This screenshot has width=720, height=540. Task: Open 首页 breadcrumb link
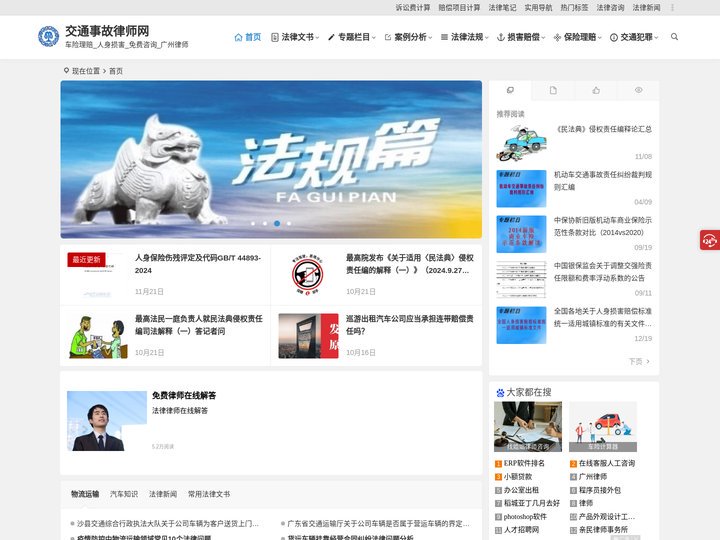click(x=116, y=71)
